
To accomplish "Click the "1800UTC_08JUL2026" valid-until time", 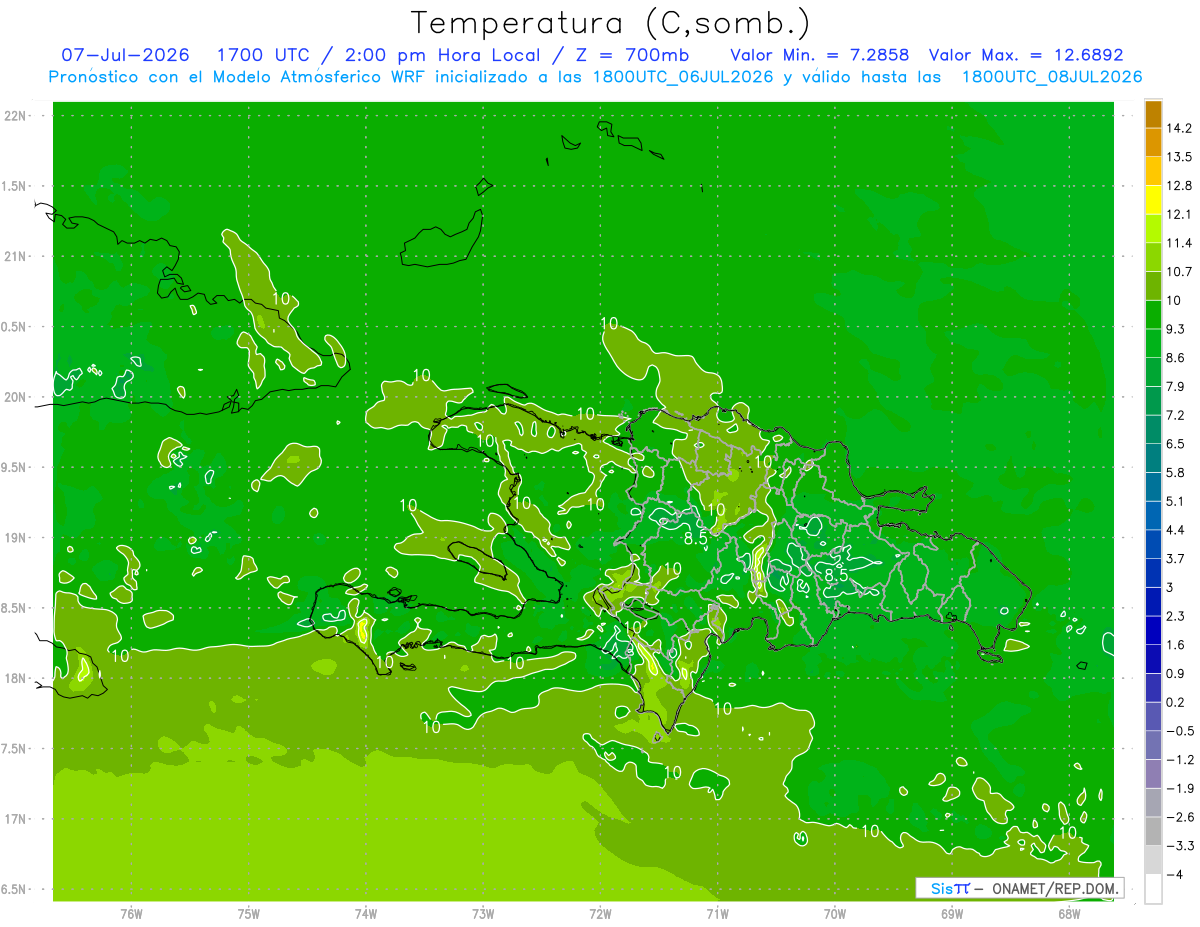I will coord(1052,77).
